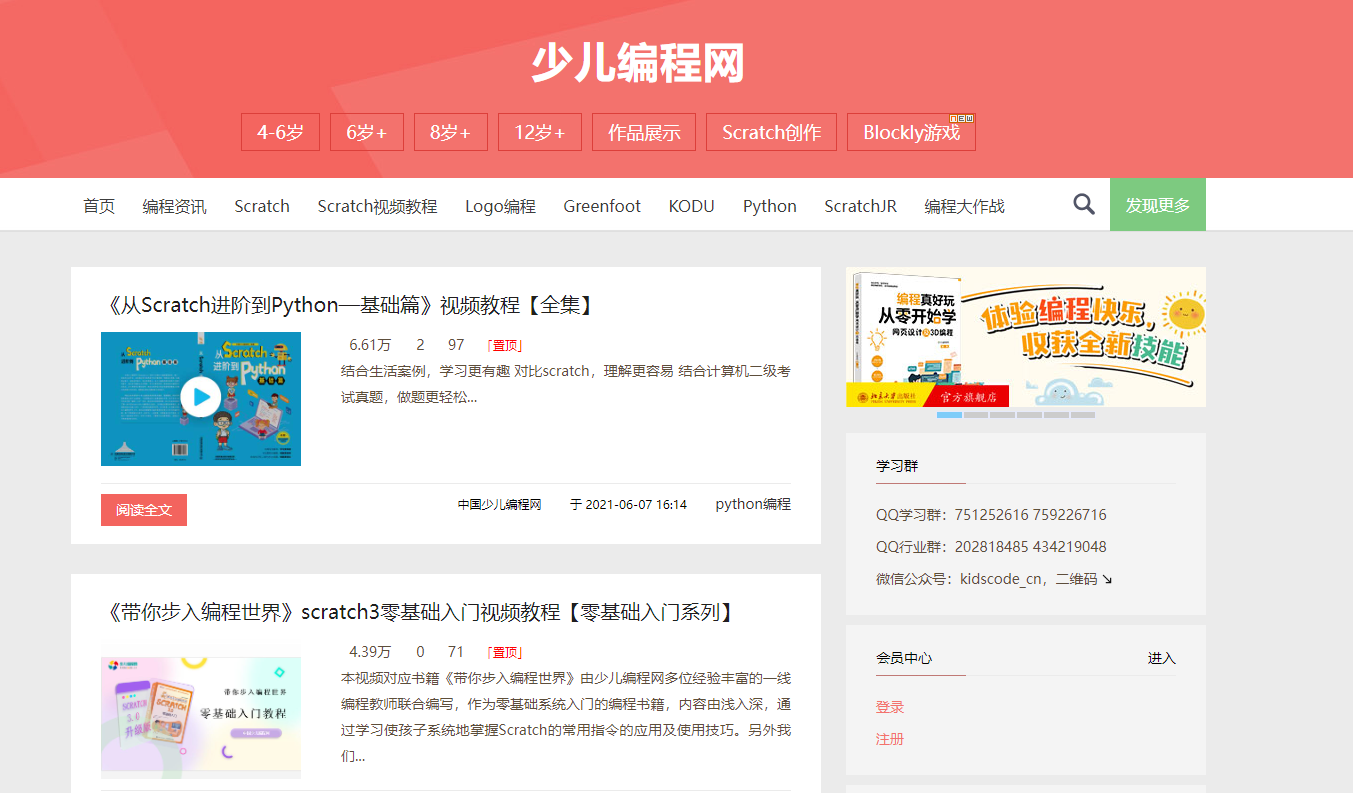Click the 于 2021-06-07 16:14 timestamp

(x=628, y=505)
